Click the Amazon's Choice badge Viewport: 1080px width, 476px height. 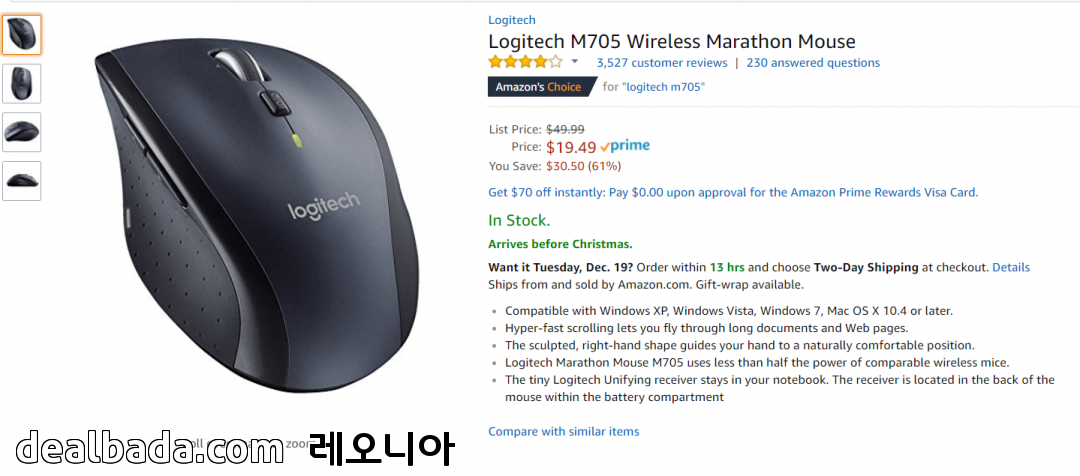[x=538, y=87]
